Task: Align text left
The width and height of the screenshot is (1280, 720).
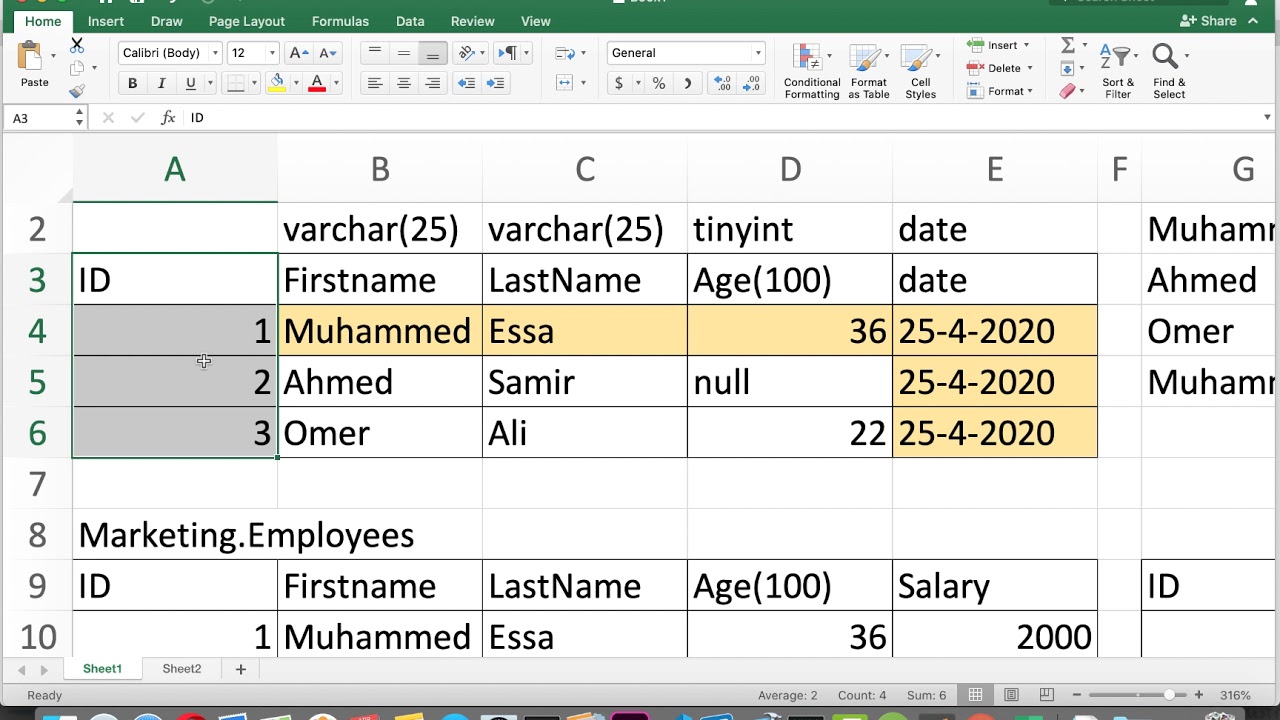Action: (375, 84)
